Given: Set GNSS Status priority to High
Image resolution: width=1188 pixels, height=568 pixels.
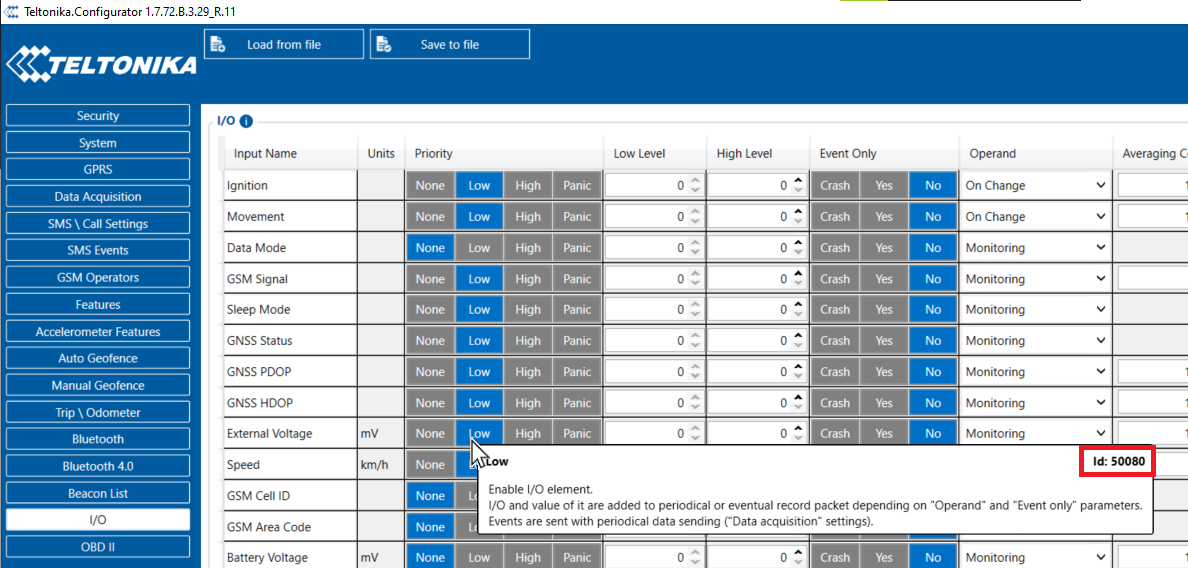Looking at the screenshot, I should point(528,341).
